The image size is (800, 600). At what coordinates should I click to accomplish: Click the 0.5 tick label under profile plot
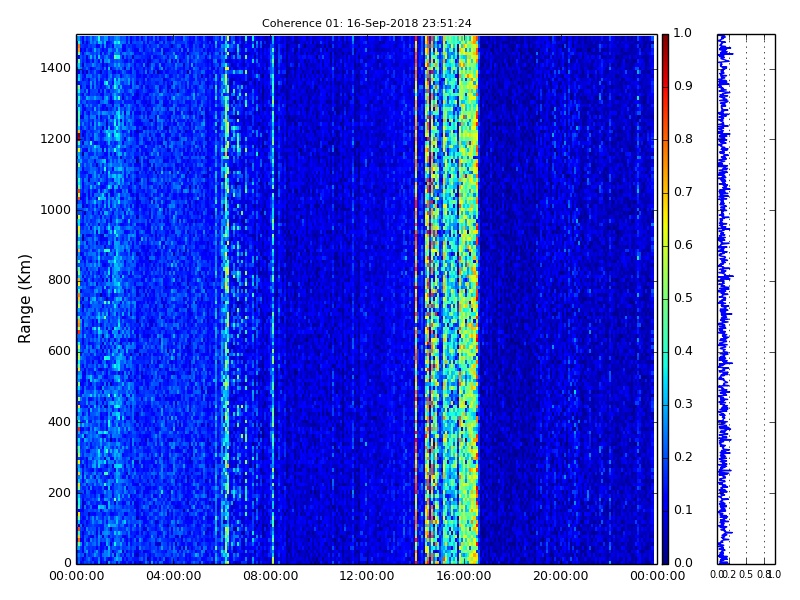[746, 574]
